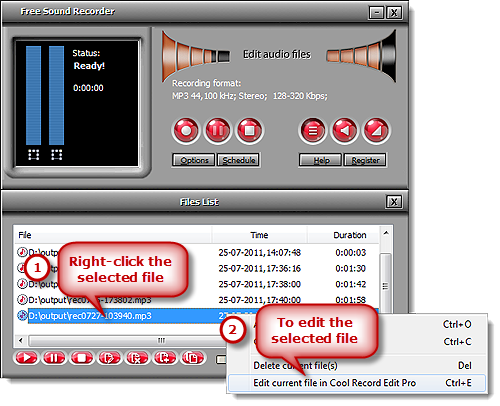Click the audio file icon in the 17:38:00 row
The image size is (500, 406).
pos(22,284)
